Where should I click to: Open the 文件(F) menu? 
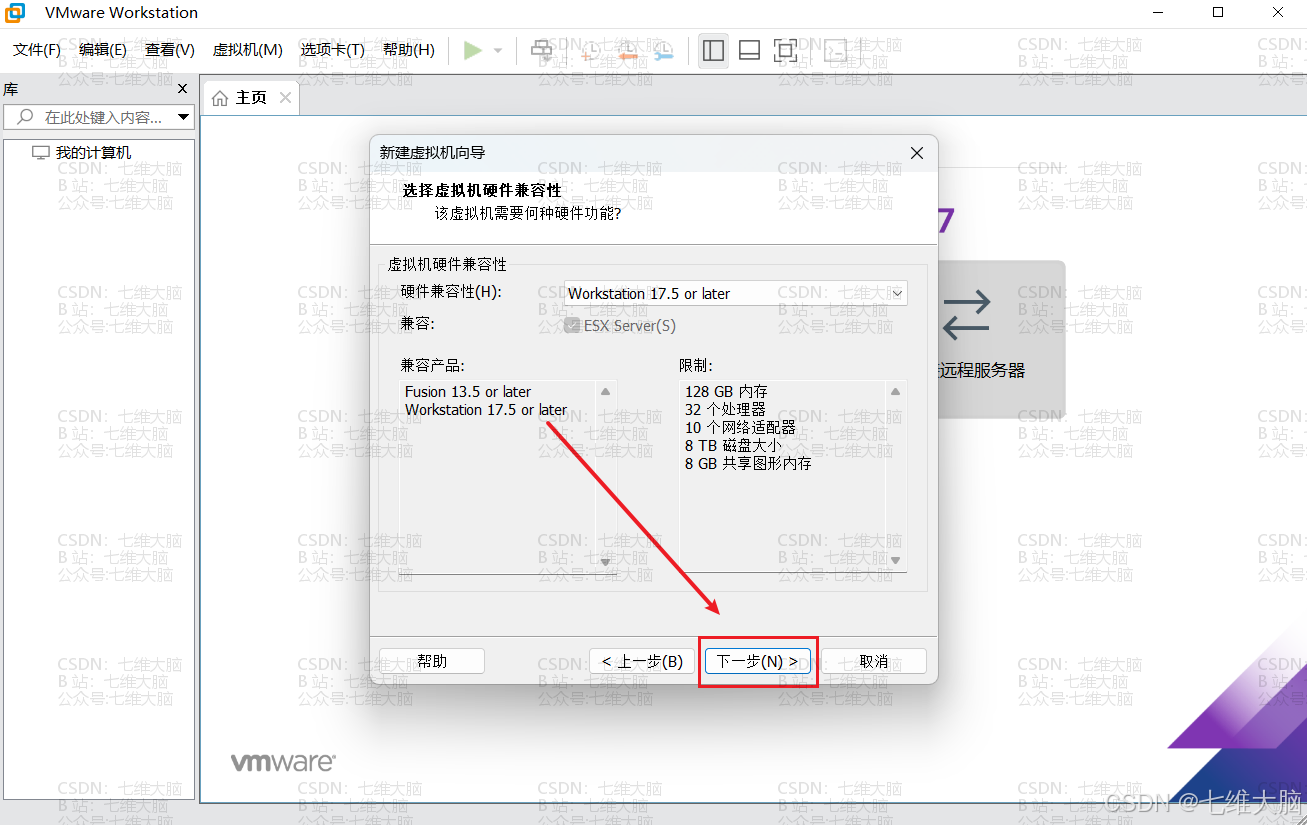pos(37,50)
